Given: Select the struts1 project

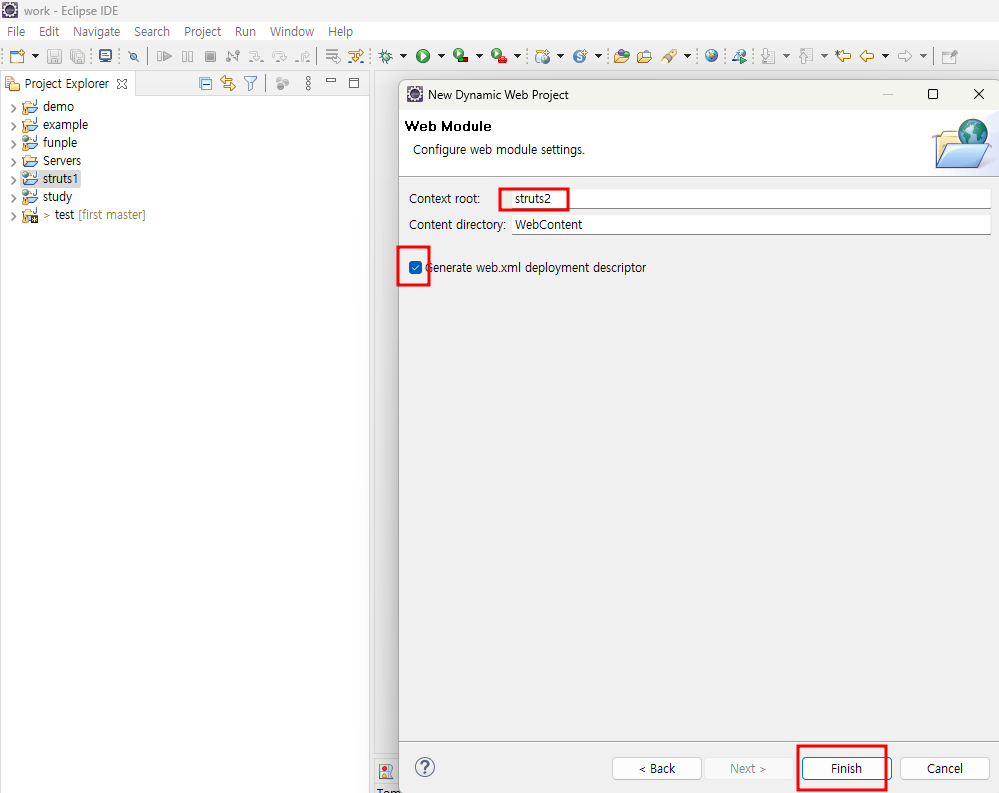Looking at the screenshot, I should [60, 179].
